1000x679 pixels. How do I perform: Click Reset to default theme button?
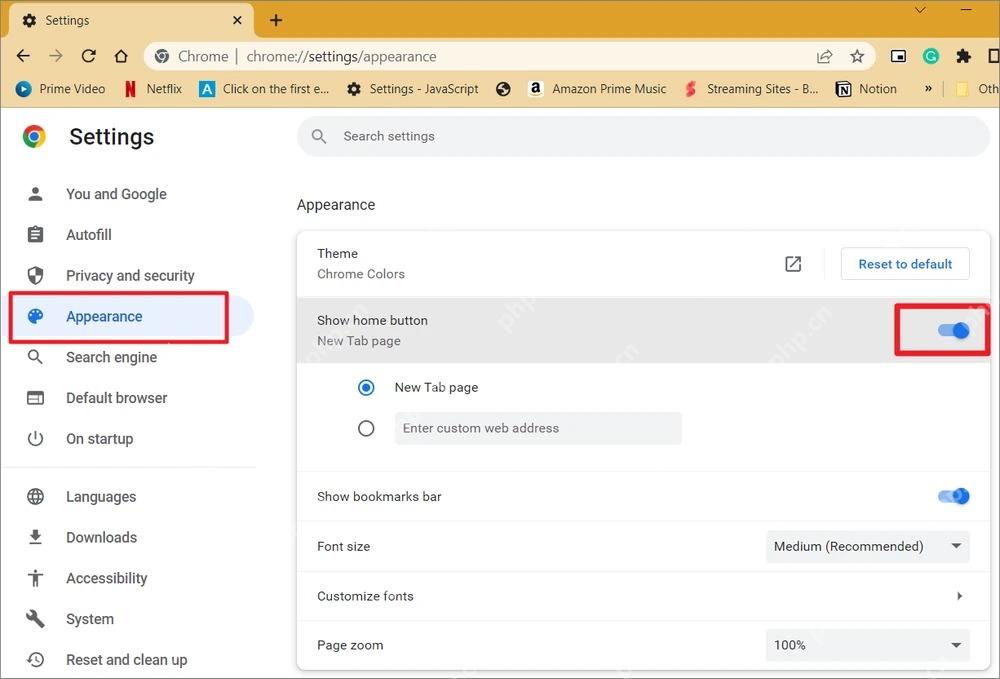click(x=905, y=264)
